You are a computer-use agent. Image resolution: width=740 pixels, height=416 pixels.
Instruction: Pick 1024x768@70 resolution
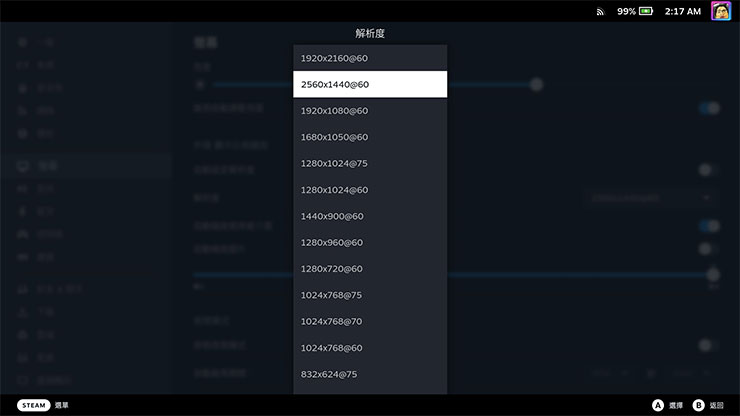[370, 322]
